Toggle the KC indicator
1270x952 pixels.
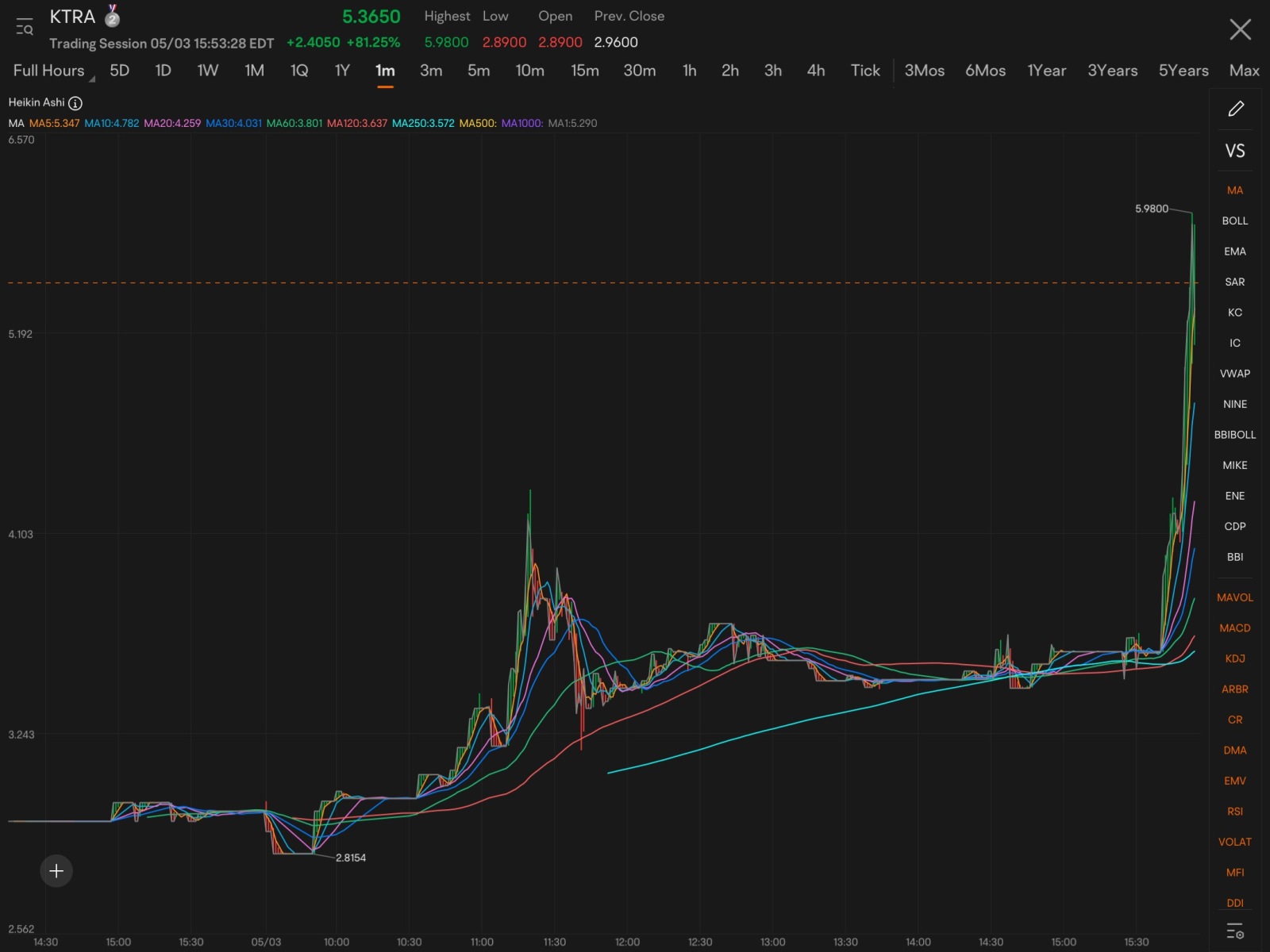pos(1235,313)
